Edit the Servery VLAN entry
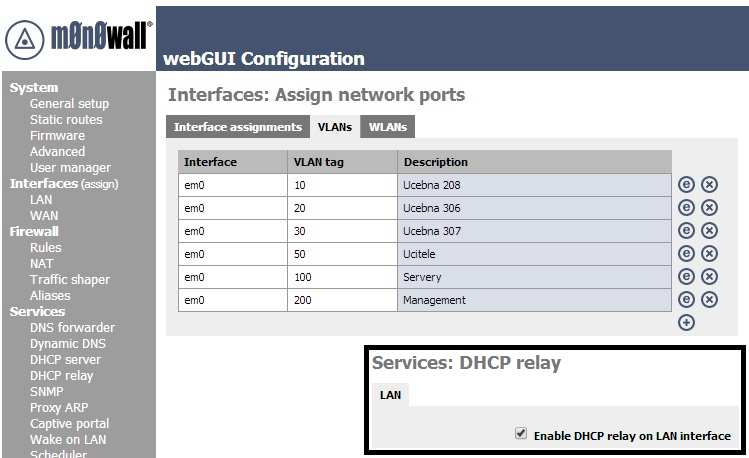 point(686,276)
